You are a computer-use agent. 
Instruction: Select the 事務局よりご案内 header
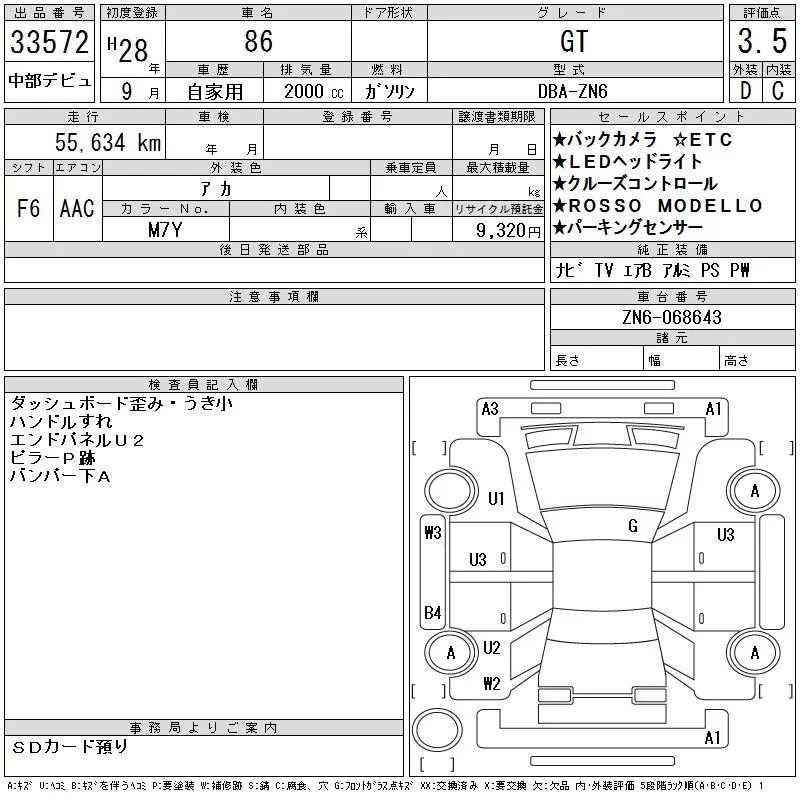[x=204, y=728]
